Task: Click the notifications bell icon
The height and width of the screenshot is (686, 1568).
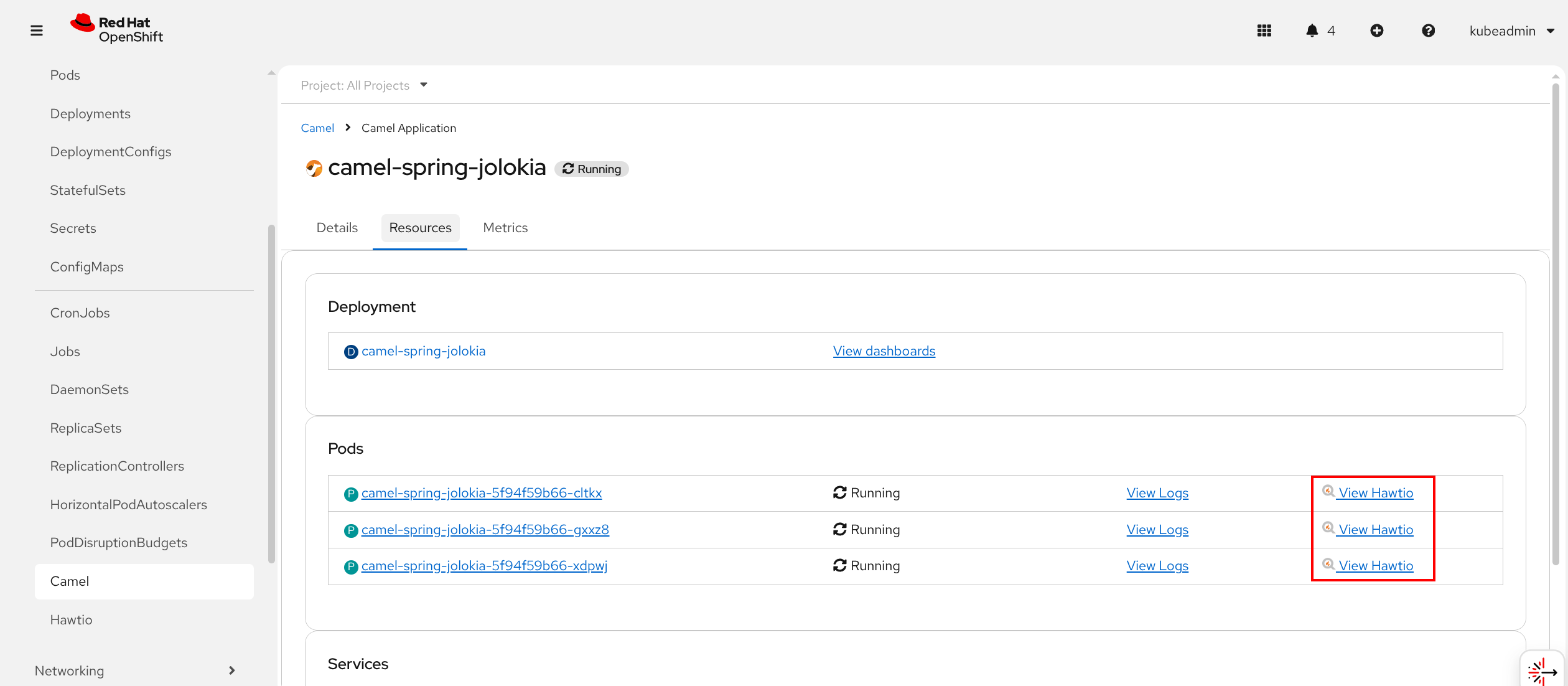Action: [1312, 31]
